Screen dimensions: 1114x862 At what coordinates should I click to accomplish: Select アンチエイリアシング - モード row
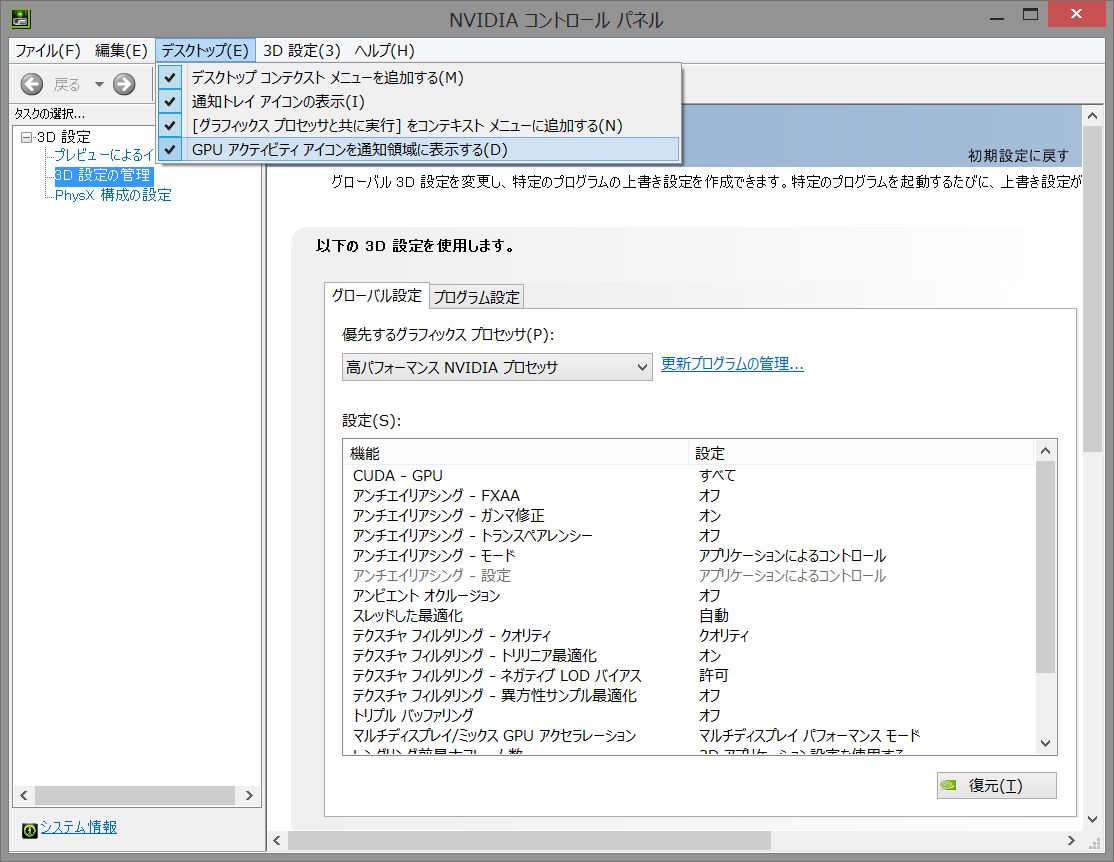pyautogui.click(x=689, y=555)
